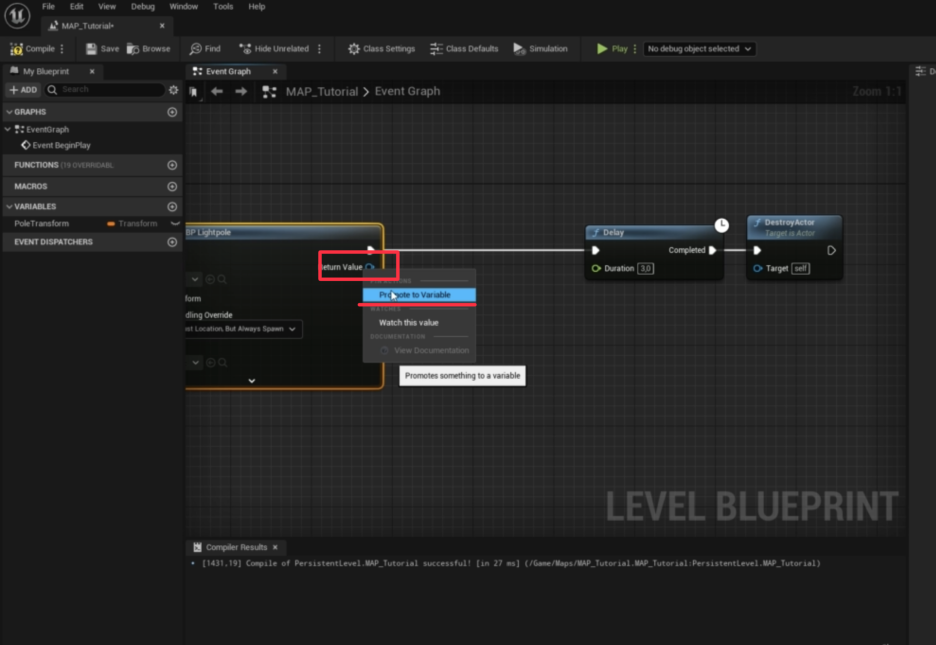Screen dimensions: 936x645
Task: Select the My Blueprint panel tab
Action: point(45,71)
